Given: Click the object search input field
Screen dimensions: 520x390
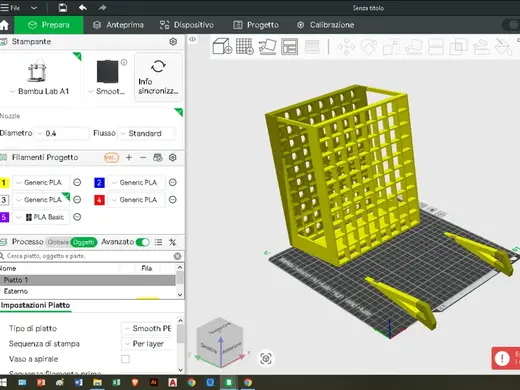Looking at the screenshot, I should pyautogui.click(x=88, y=256).
